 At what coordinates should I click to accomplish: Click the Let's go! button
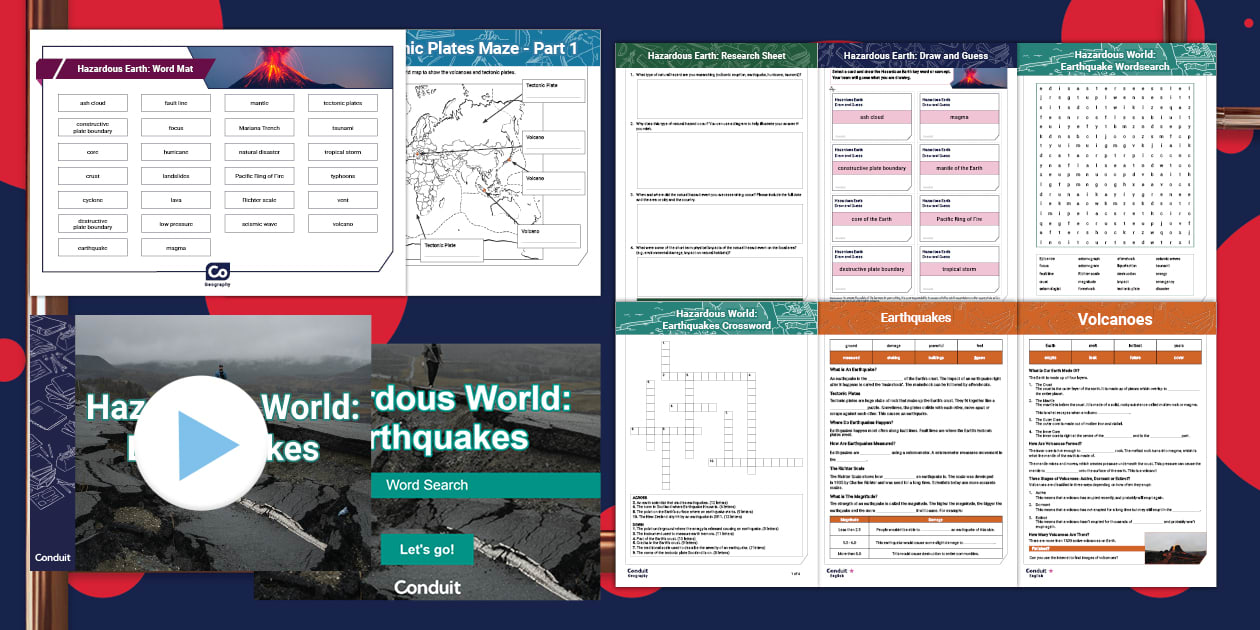pyautogui.click(x=426, y=549)
